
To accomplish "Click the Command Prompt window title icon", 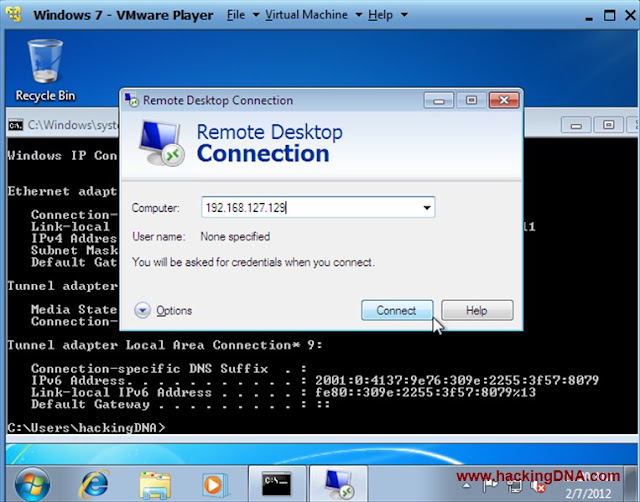I will (16, 125).
